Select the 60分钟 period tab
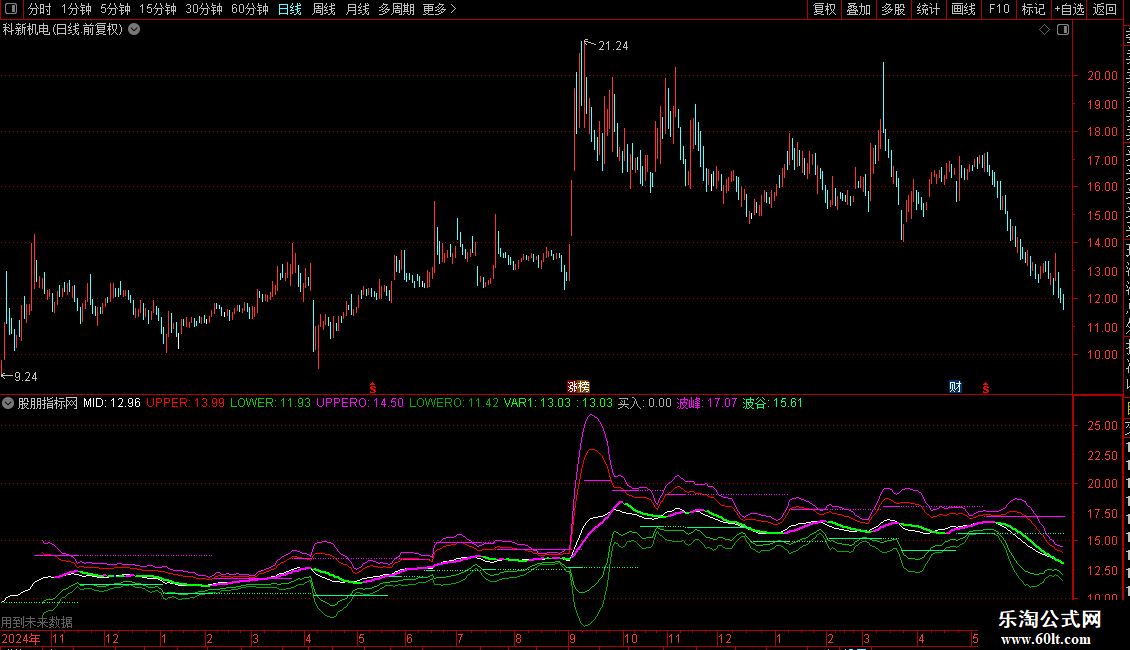This screenshot has width=1130, height=650. point(250,9)
